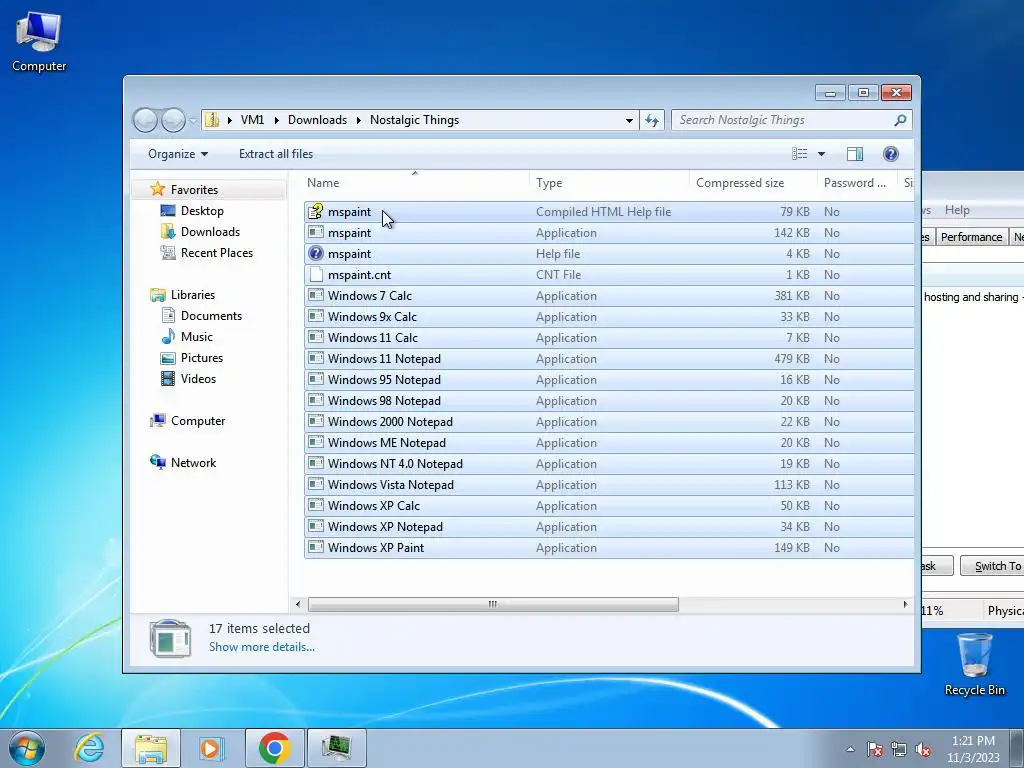Click the Forward navigation arrow button

point(173,120)
